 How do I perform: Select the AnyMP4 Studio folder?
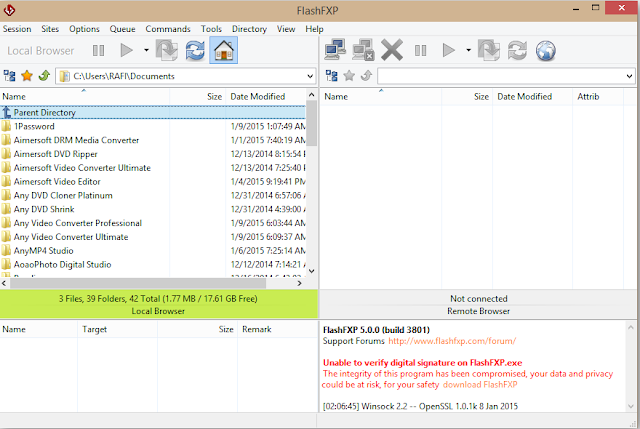pyautogui.click(x=153, y=251)
